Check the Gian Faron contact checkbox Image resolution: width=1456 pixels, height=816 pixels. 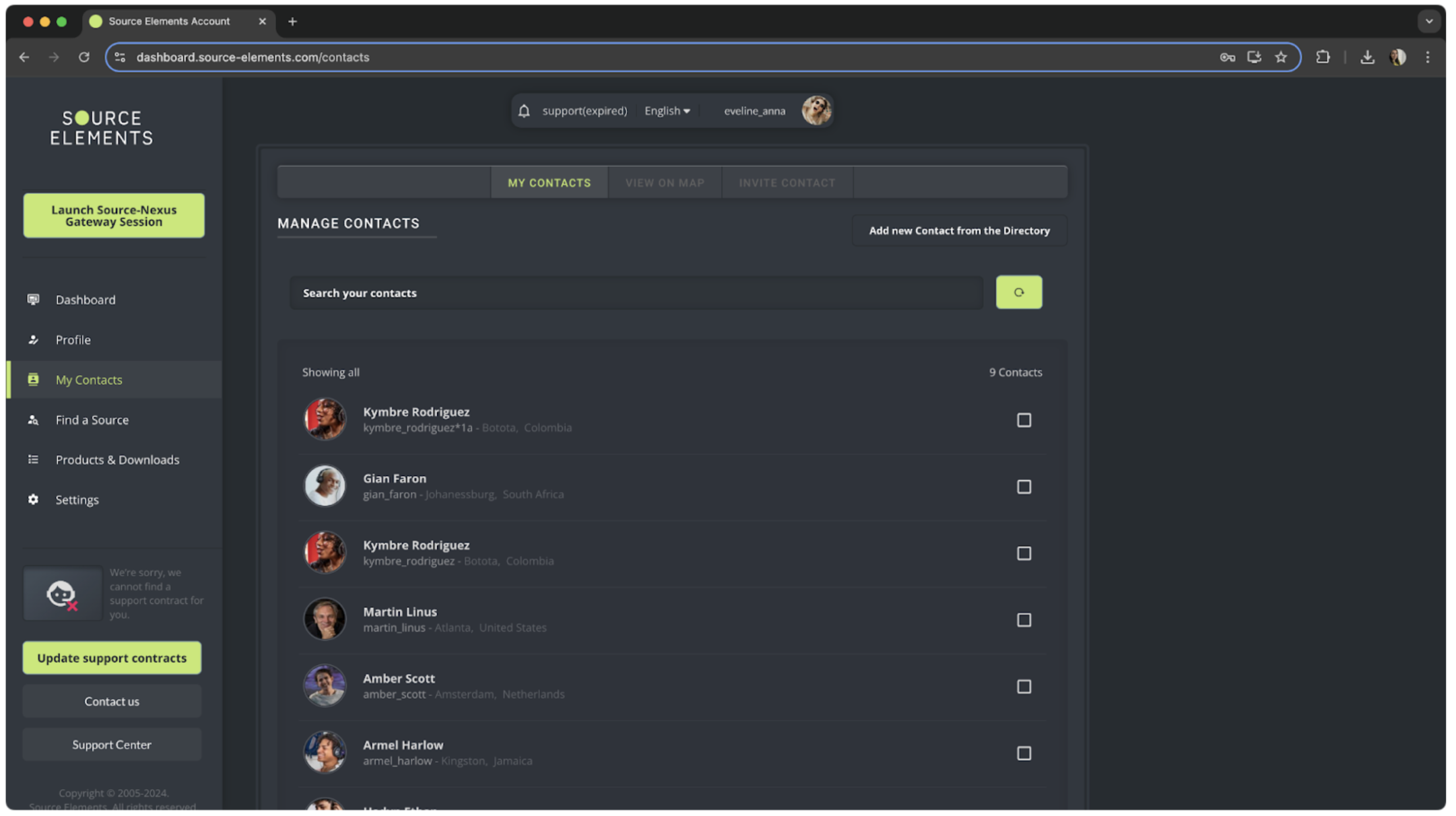tap(1023, 487)
